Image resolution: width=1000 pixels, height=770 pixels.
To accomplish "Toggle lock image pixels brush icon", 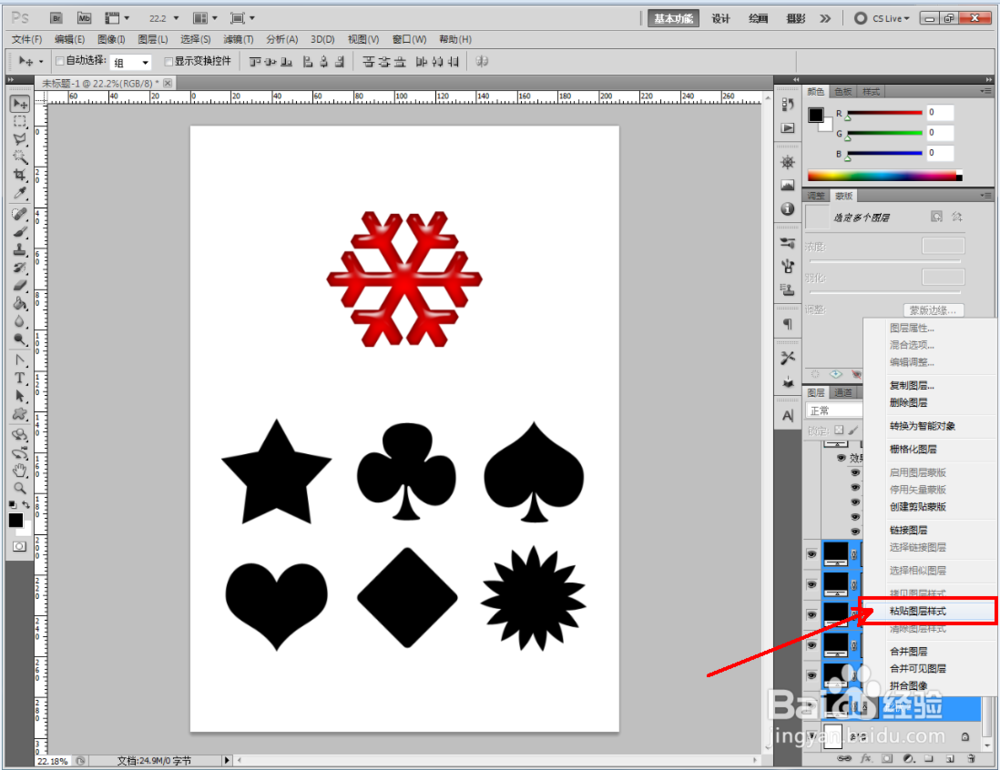I will tap(853, 430).
